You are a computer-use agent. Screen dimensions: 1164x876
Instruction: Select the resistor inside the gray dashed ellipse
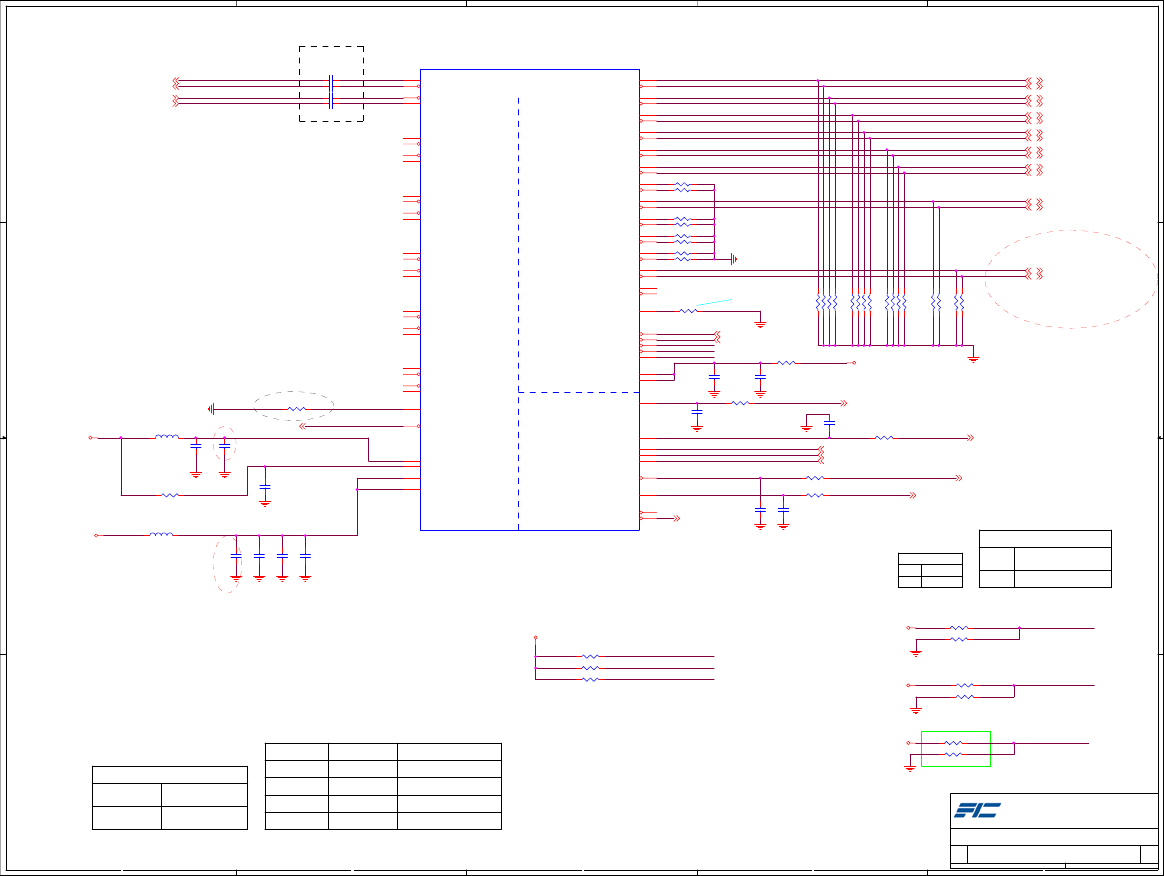[x=296, y=409]
